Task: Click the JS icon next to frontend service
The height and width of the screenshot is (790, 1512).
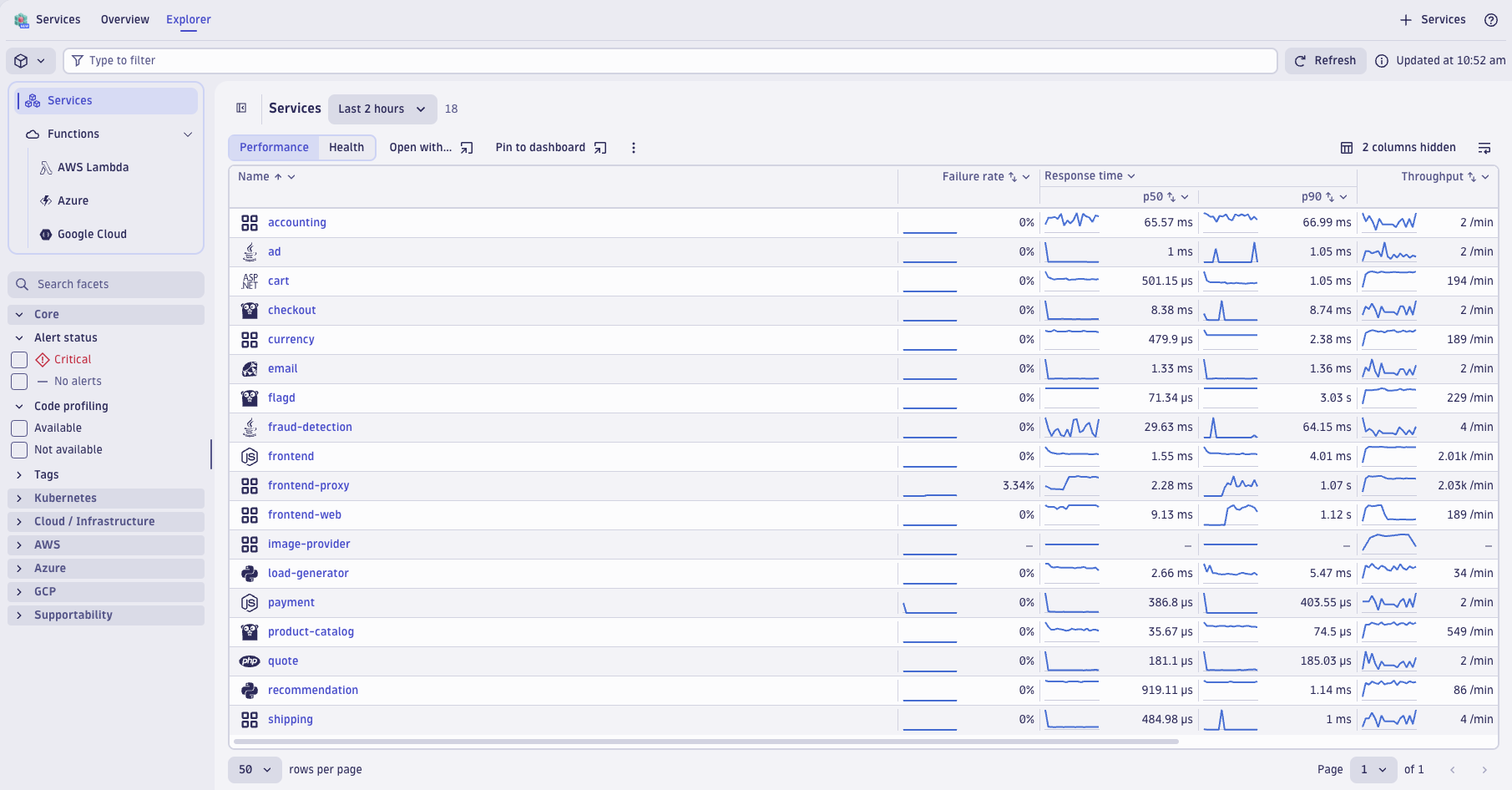Action: pyautogui.click(x=249, y=456)
